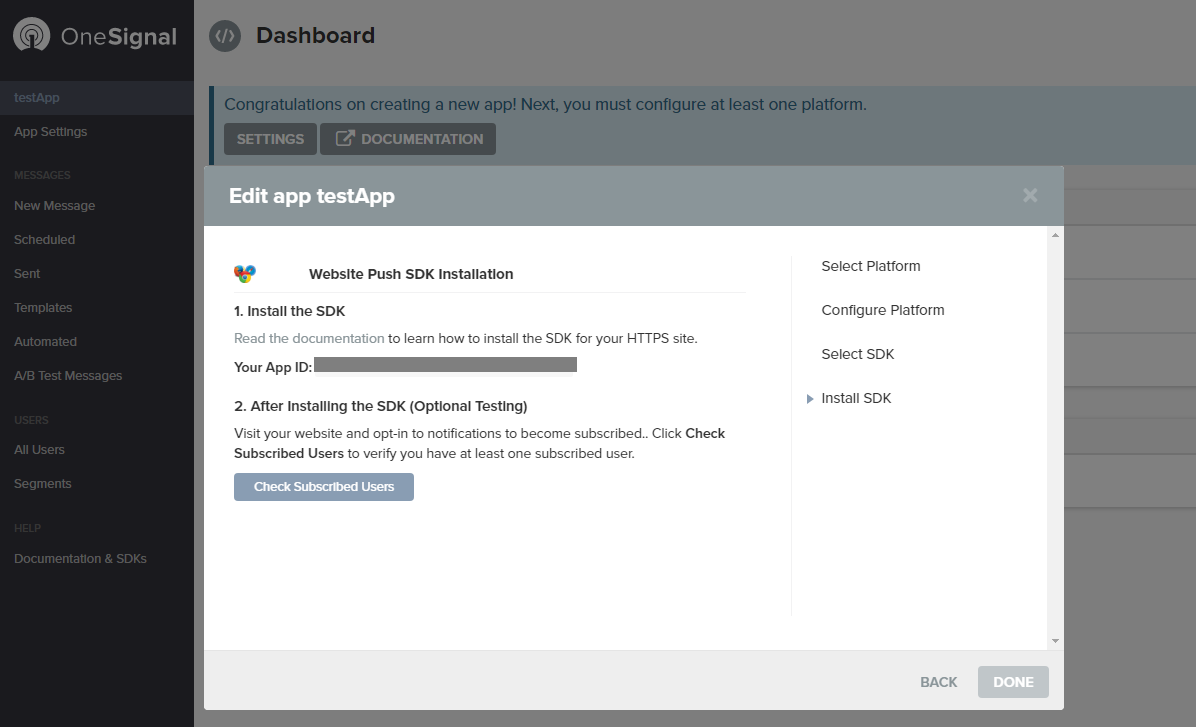Viewport: 1196px width, 727px height.
Task: Open Read the documentation link
Action: coord(309,338)
